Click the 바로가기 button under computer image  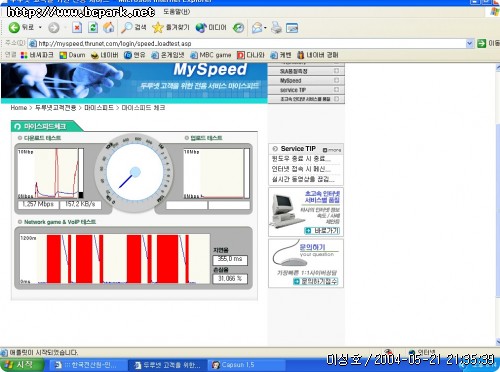(x=322, y=231)
